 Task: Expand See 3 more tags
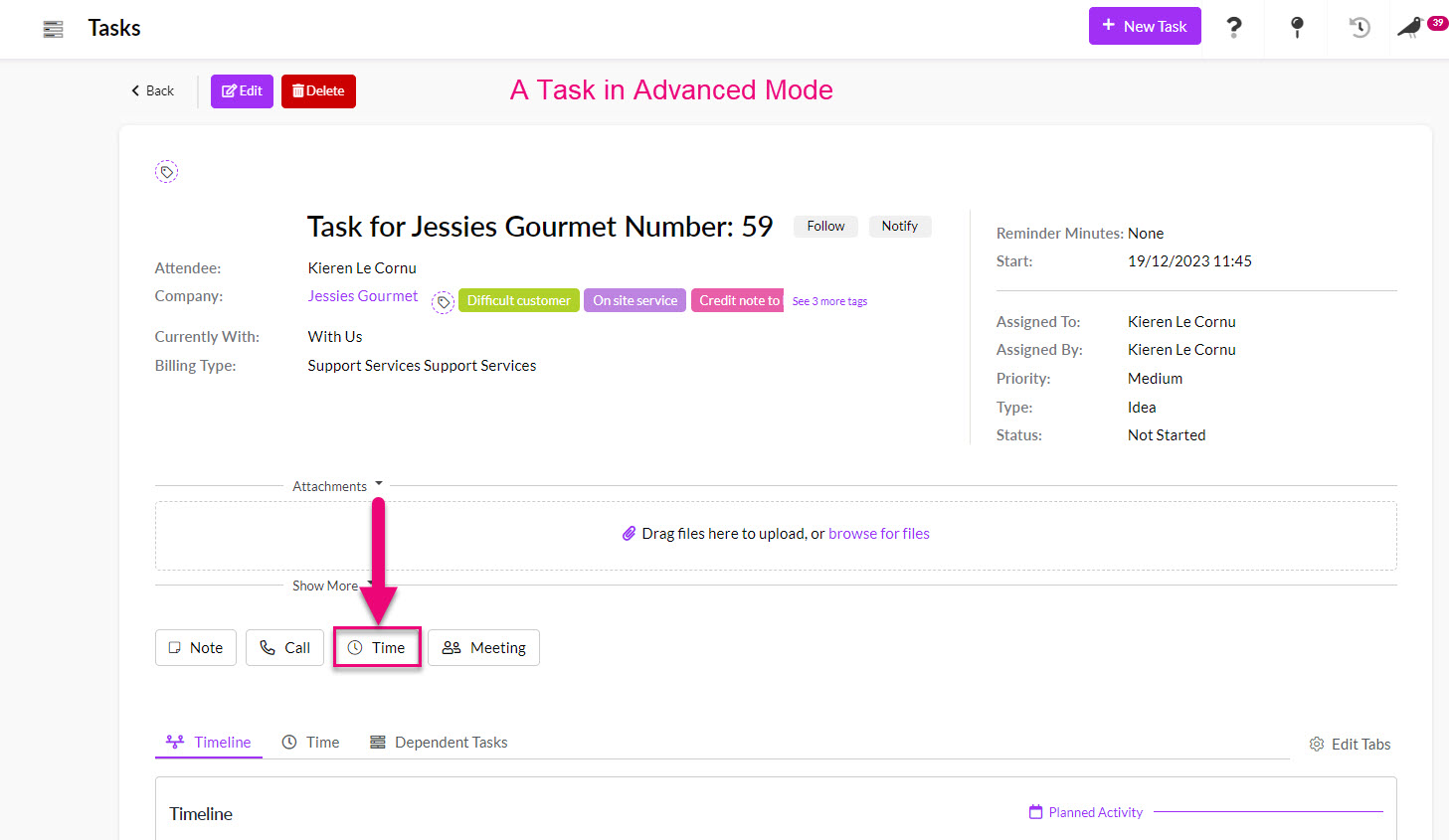[x=829, y=301]
